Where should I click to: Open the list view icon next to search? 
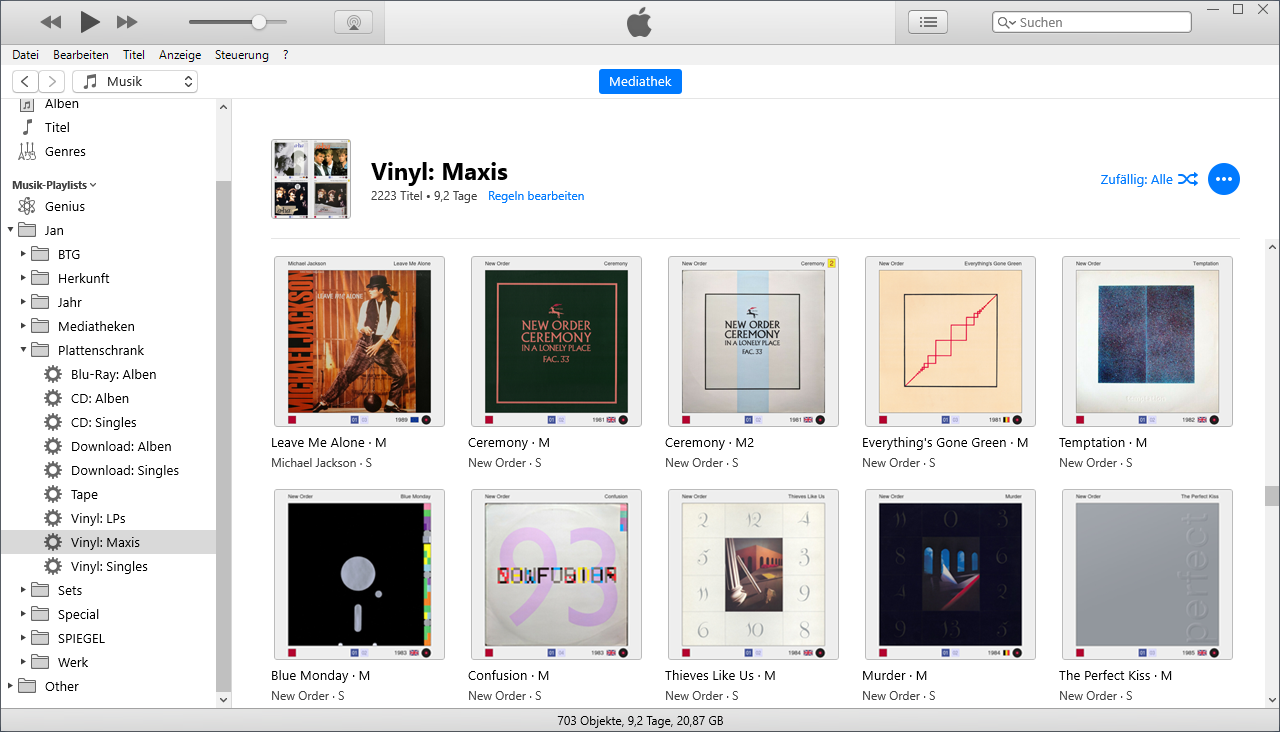[x=928, y=22]
